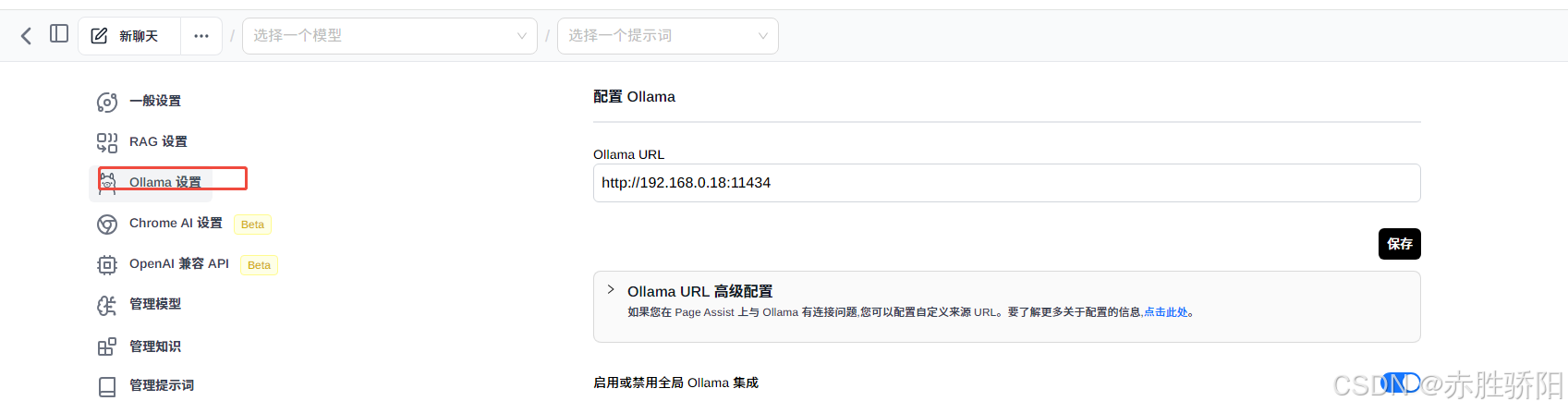The height and width of the screenshot is (413, 1568).
Task: Click the 管理提示词 book icon
Action: tap(107, 386)
